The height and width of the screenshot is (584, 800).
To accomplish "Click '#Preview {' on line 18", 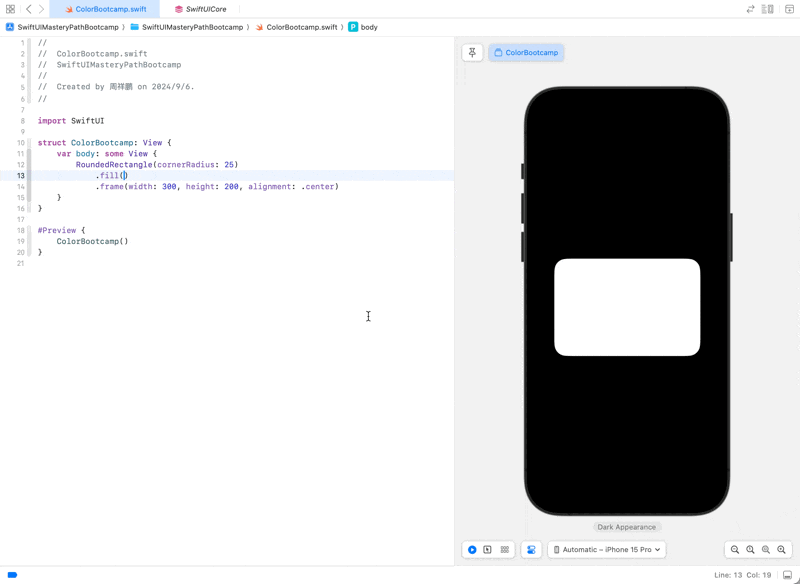I will [x=61, y=231].
